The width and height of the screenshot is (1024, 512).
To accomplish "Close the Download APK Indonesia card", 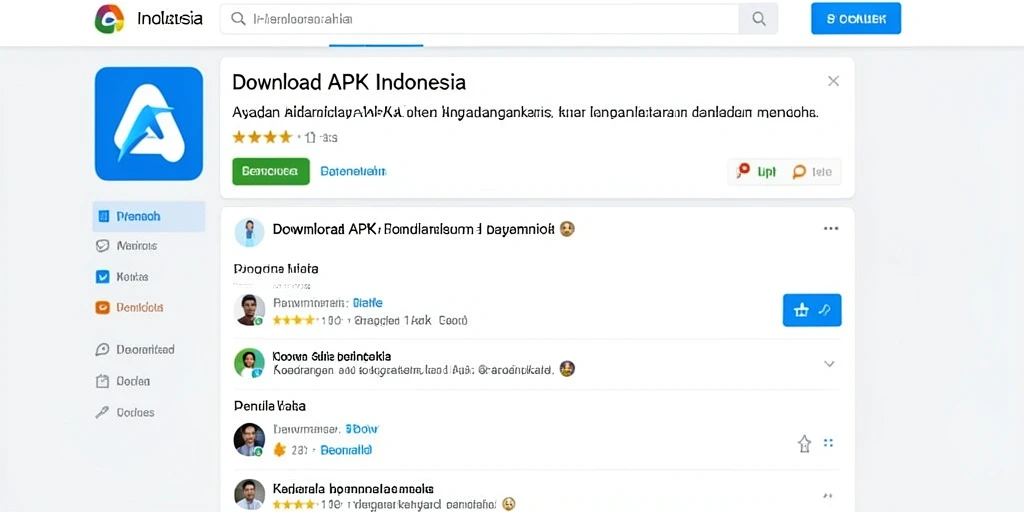I will pyautogui.click(x=833, y=81).
